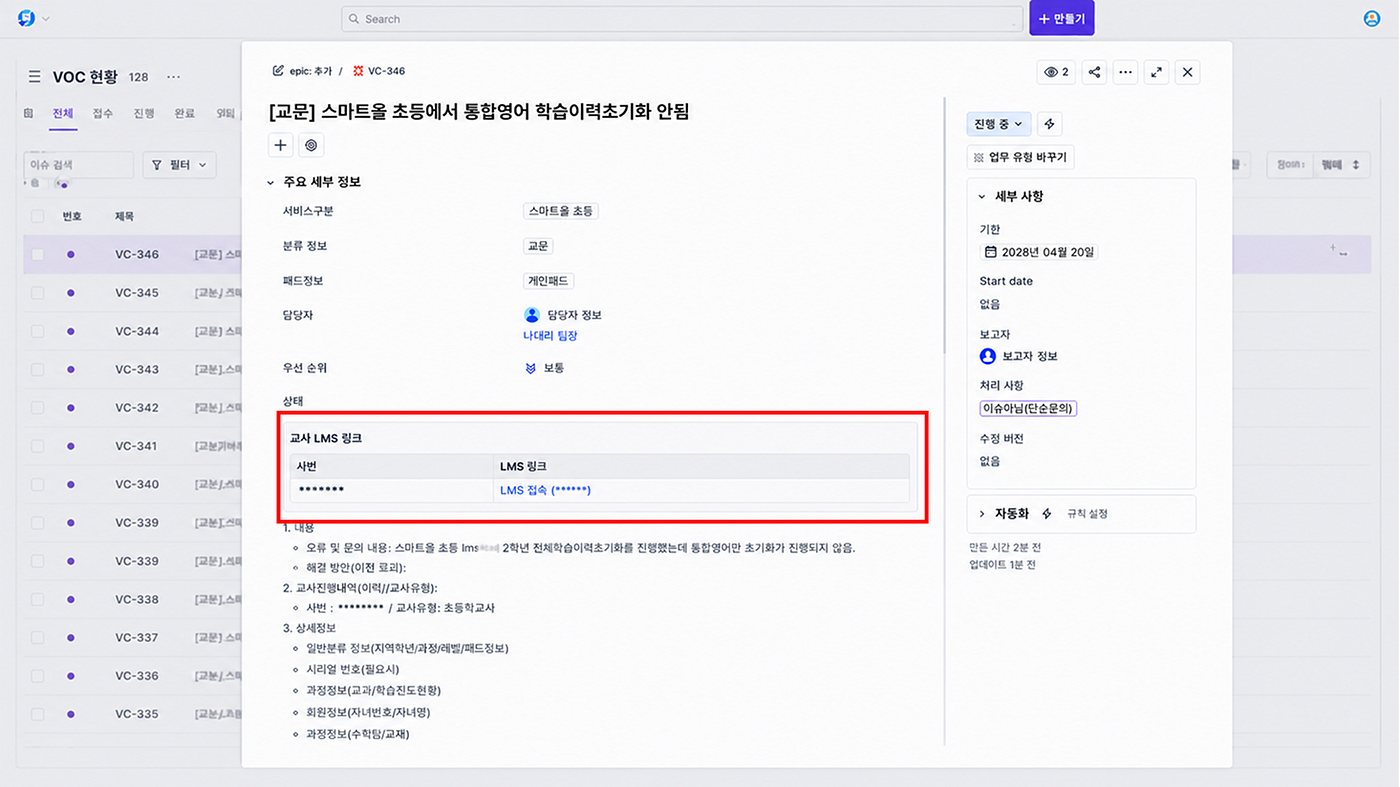Click the 규칙 설정 link
This screenshot has width=1400, height=787.
[x=1087, y=514]
